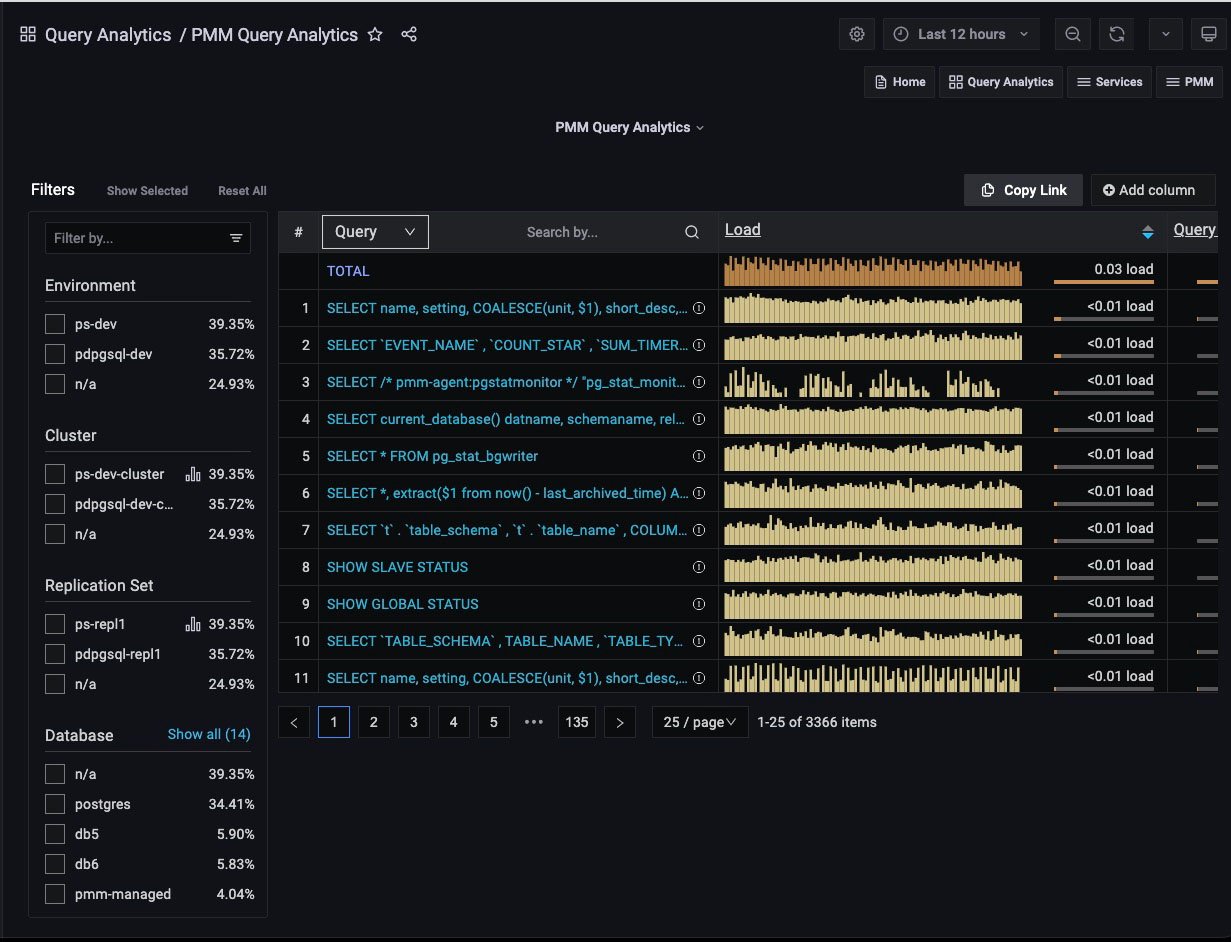The image size is (1231, 942).
Task: Refresh the dashboard
Action: [1117, 34]
